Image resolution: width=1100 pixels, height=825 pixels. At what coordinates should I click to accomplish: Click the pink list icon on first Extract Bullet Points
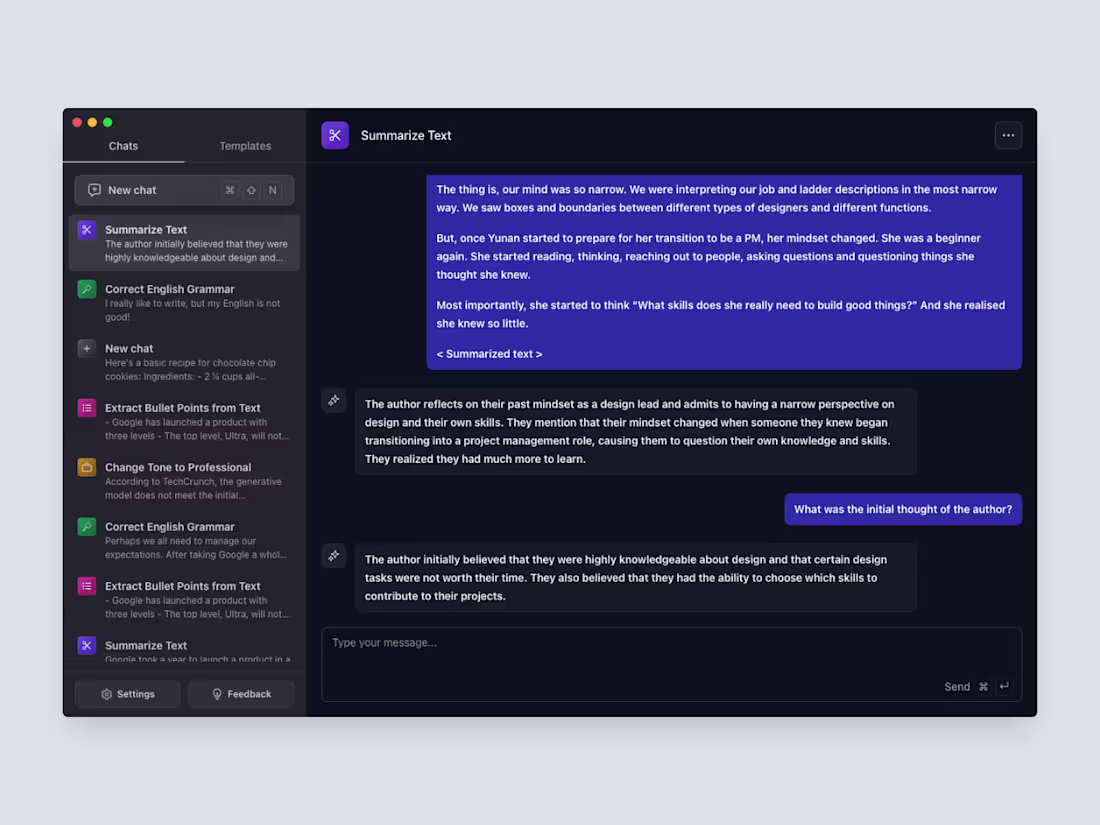pyautogui.click(x=87, y=408)
